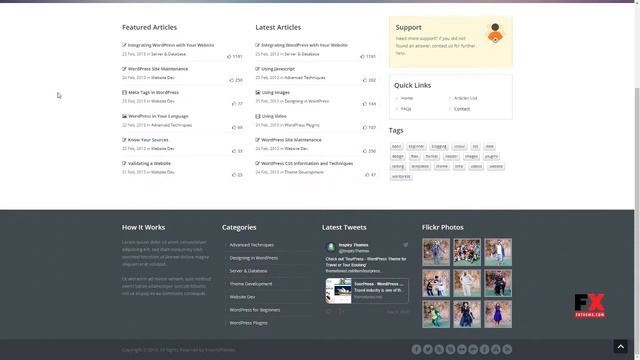Viewport: 640px width, 360px height.
Task: Open Flickr group photo of many people
Action: (x=467, y=252)
